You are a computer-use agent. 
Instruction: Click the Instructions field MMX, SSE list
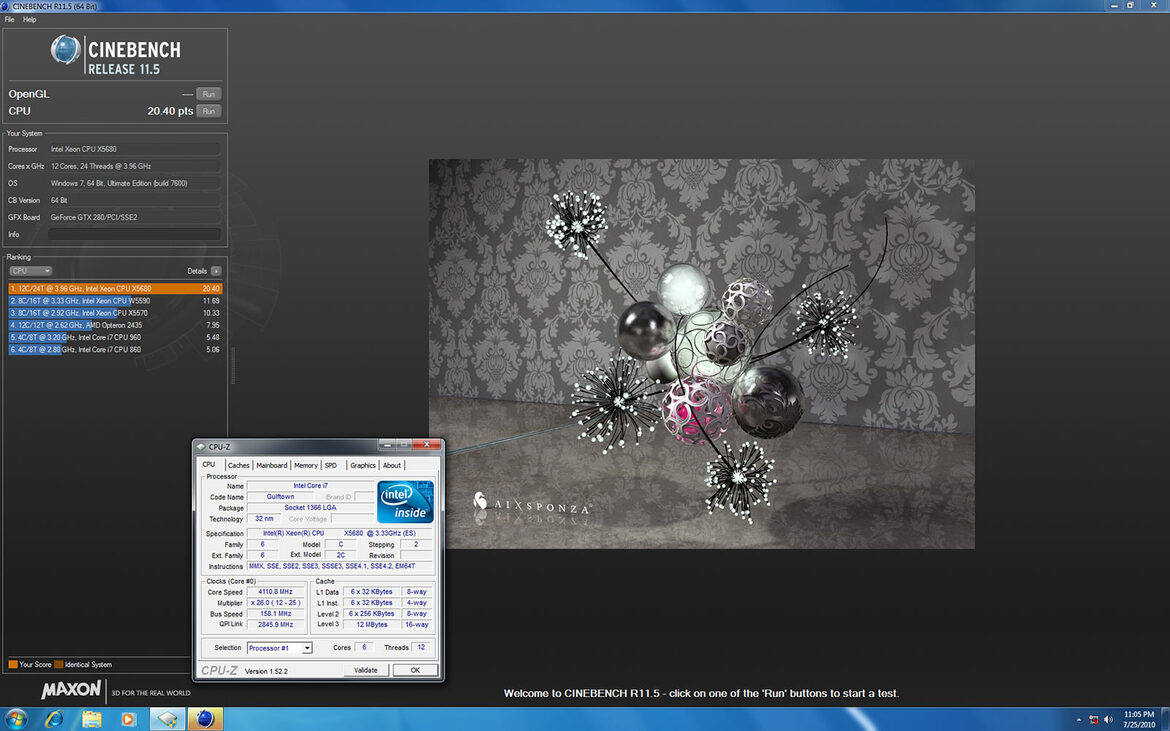coord(340,566)
